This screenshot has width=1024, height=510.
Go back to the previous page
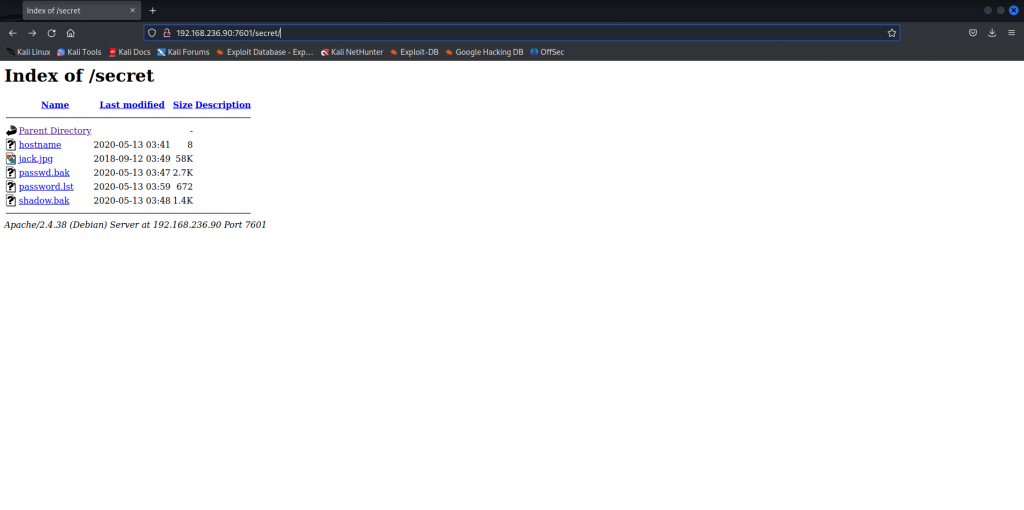click(12, 33)
